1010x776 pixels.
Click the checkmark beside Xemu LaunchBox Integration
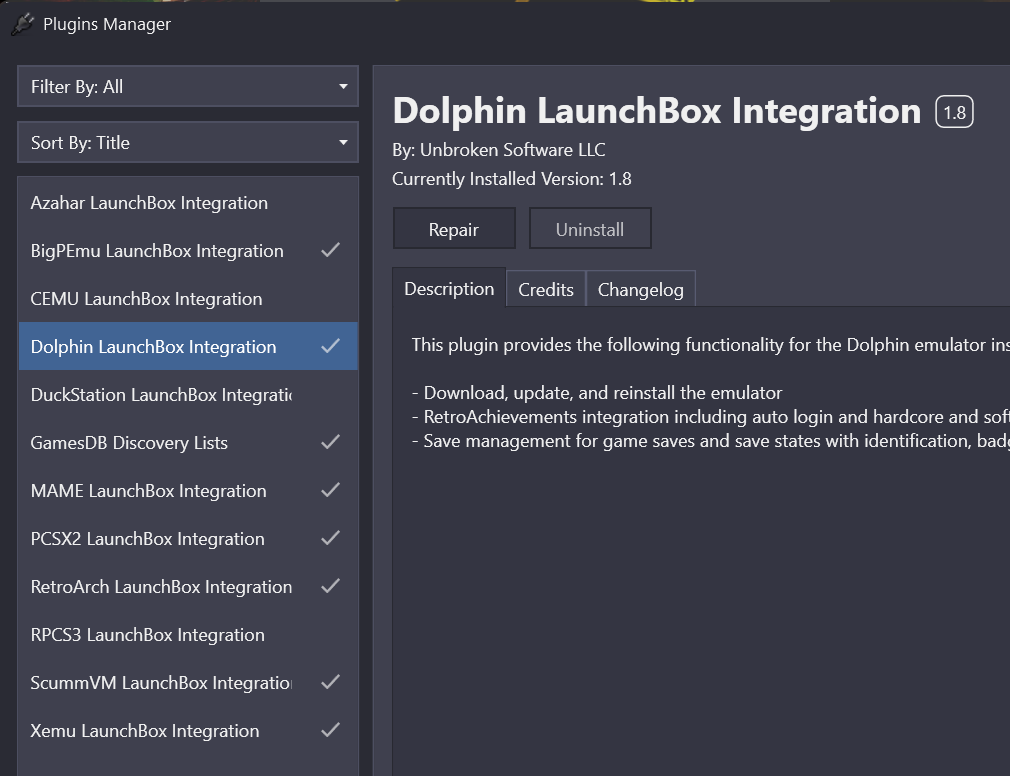330,730
